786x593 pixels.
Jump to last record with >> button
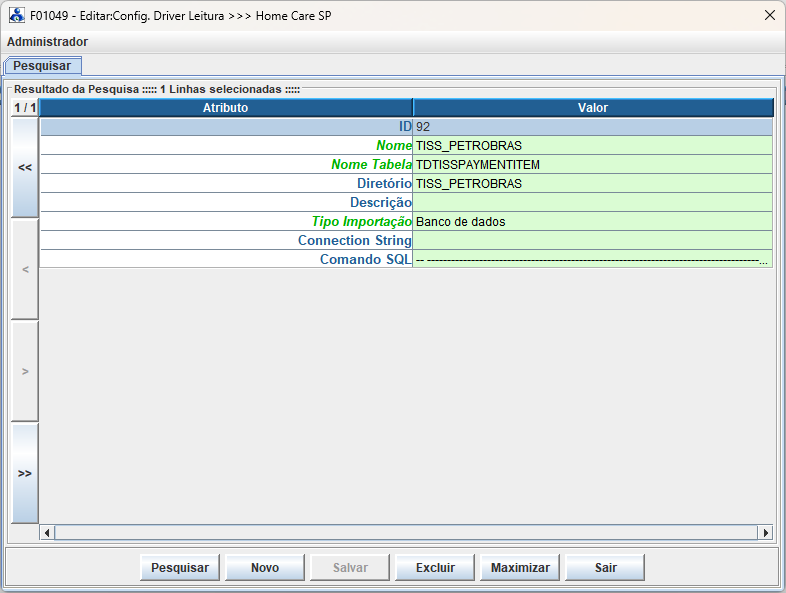click(25, 473)
